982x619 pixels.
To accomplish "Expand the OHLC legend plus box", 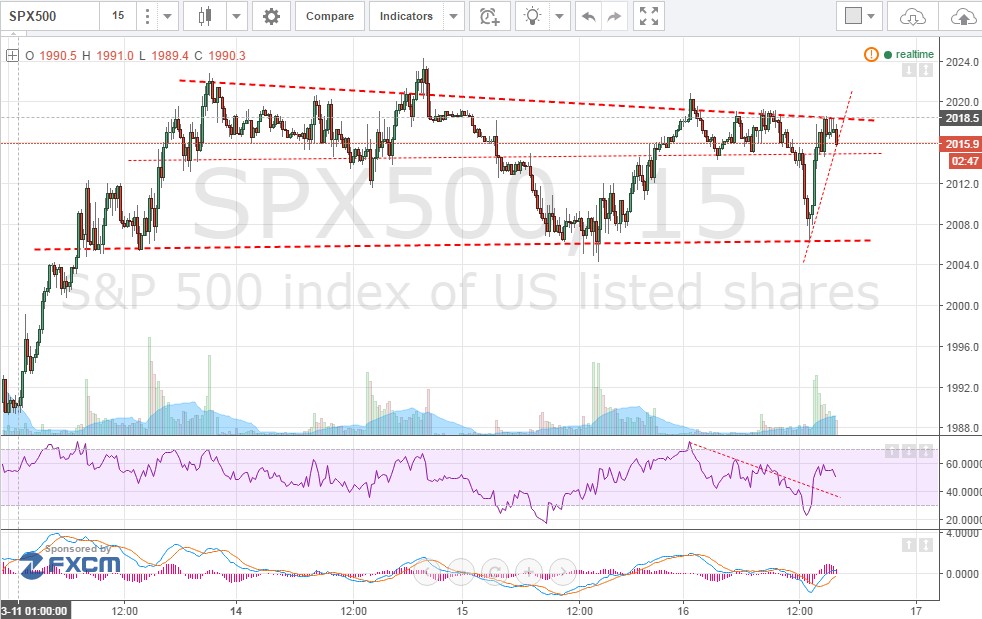I will (x=12, y=55).
